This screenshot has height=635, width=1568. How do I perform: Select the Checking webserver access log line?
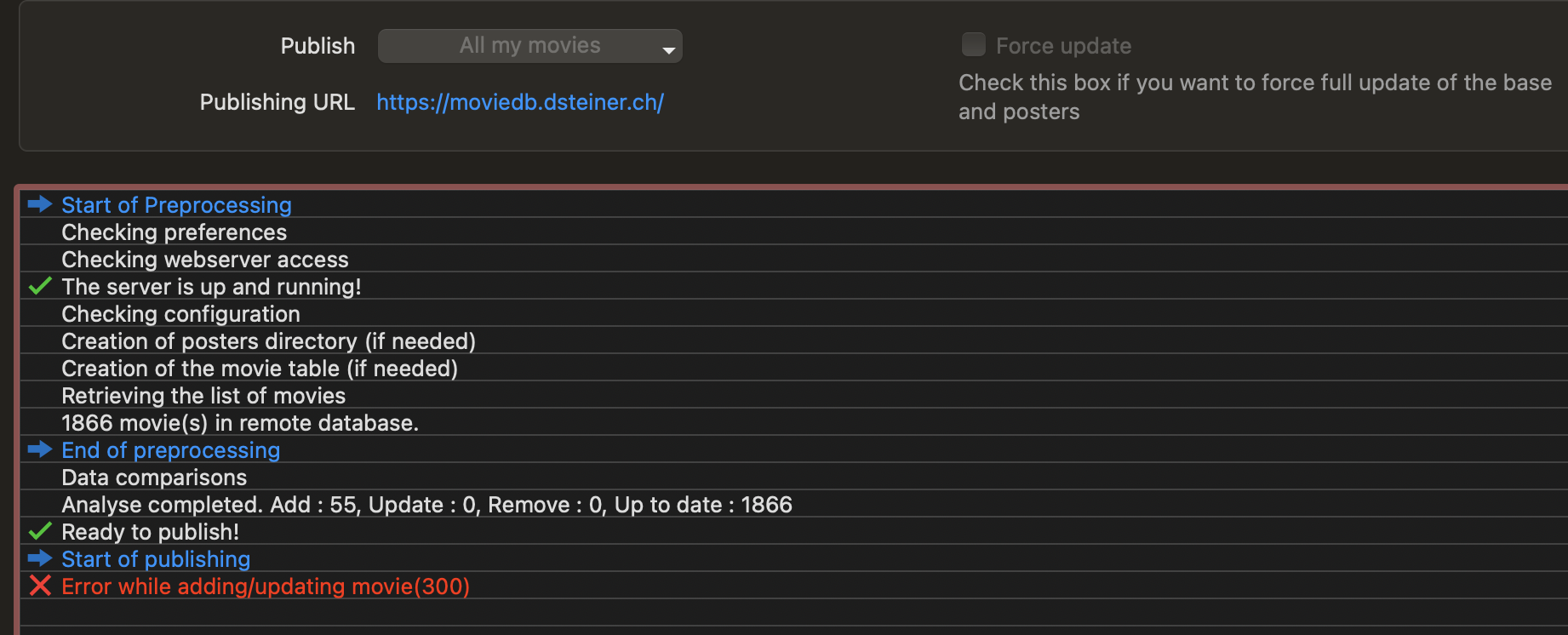click(x=205, y=260)
